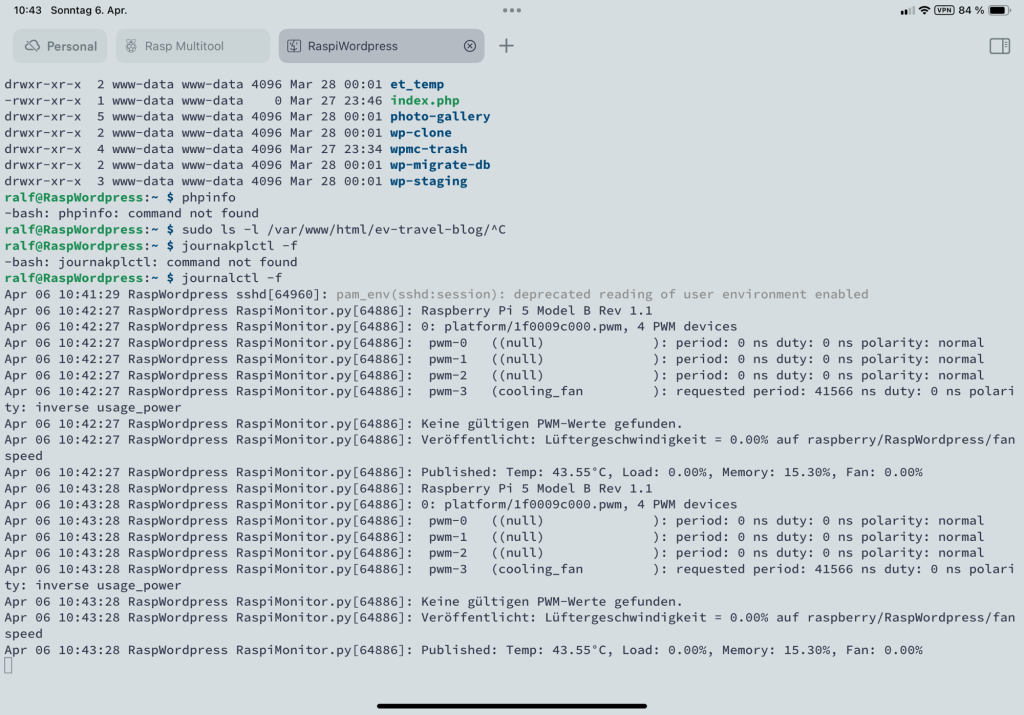Tap 10:43:28 pwm-3 cooling_fan line

coord(509,577)
